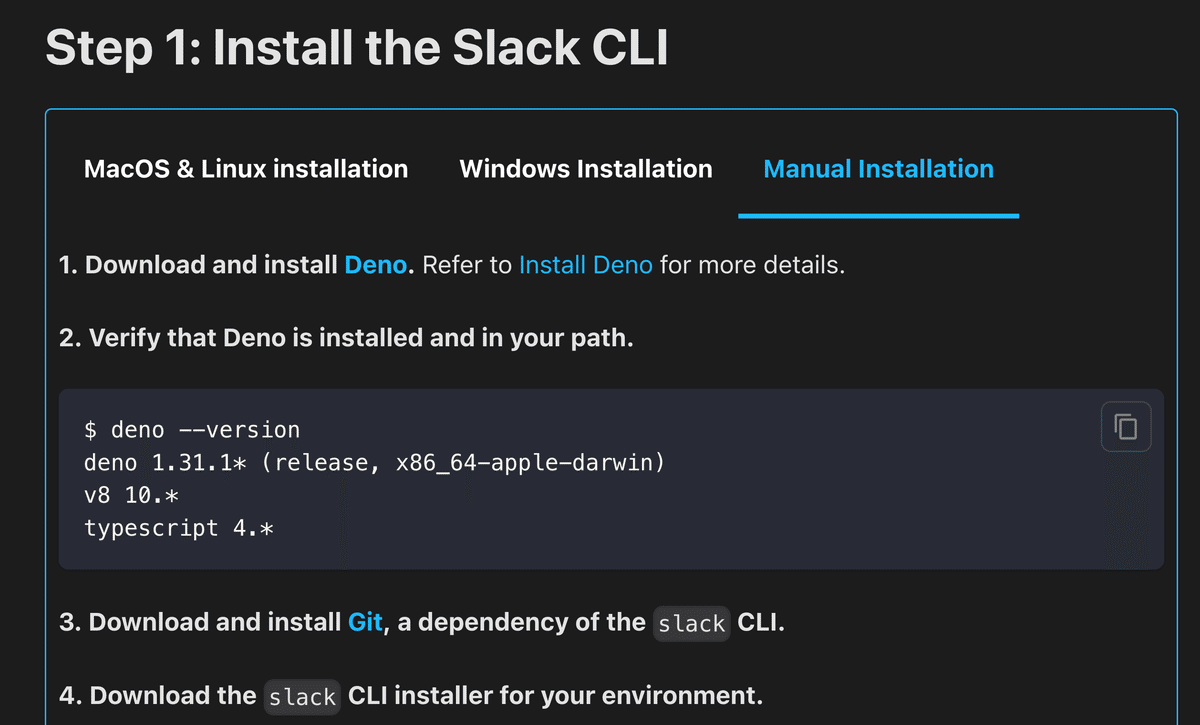
Task: Click the slack inline code in step 4
Action: [302, 696]
